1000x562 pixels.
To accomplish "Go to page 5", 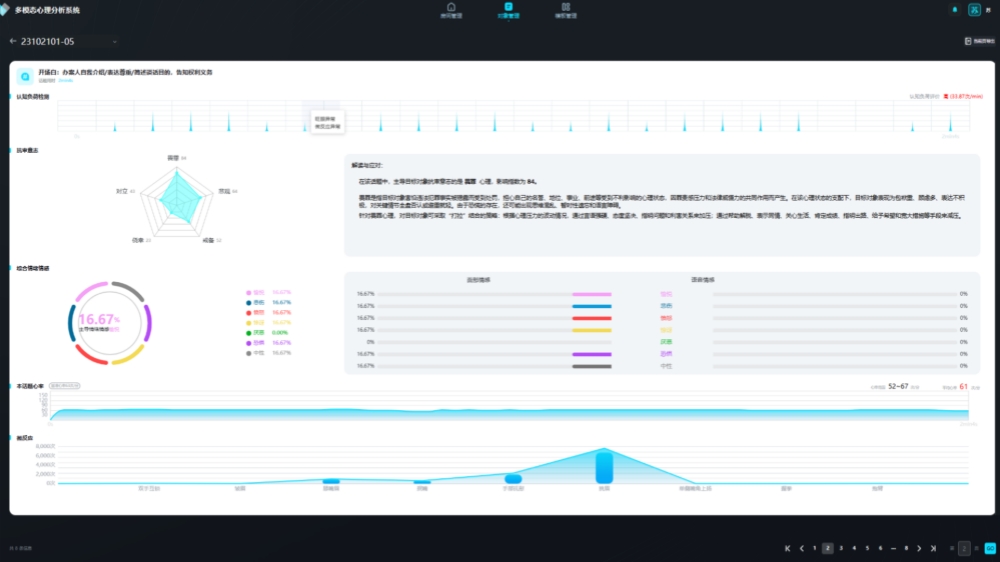I will (867, 549).
